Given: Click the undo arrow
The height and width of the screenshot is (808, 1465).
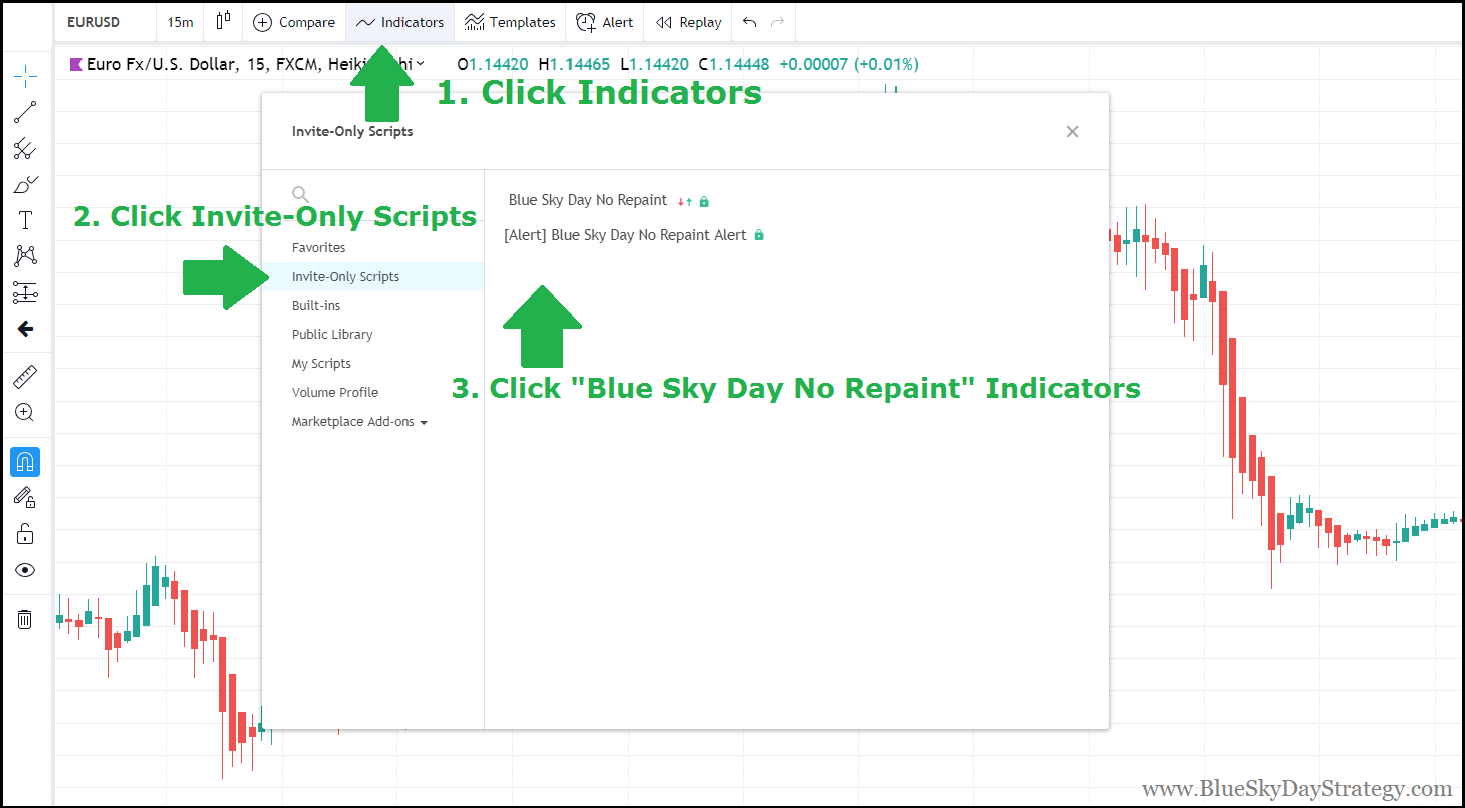Looking at the screenshot, I should click(750, 22).
